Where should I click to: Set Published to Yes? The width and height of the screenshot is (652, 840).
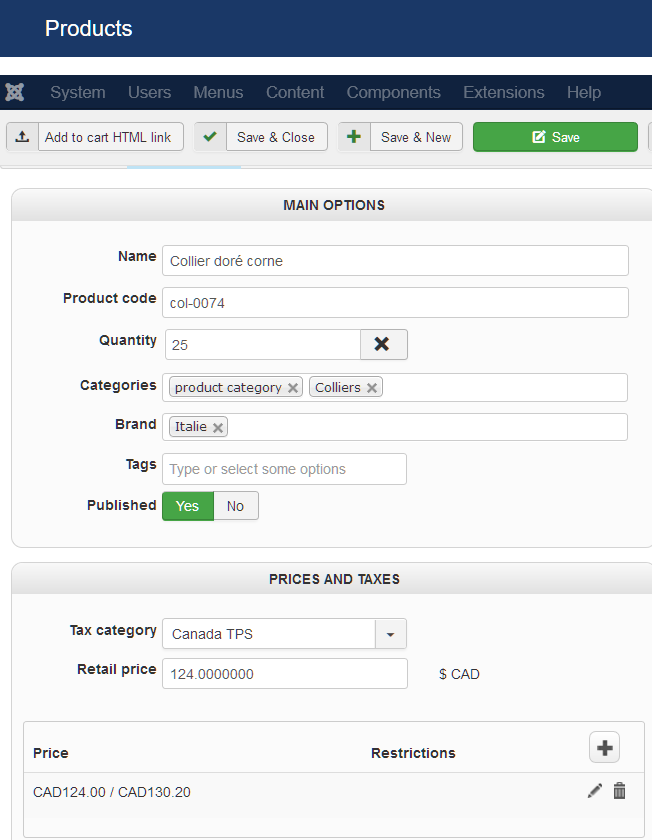tap(188, 506)
